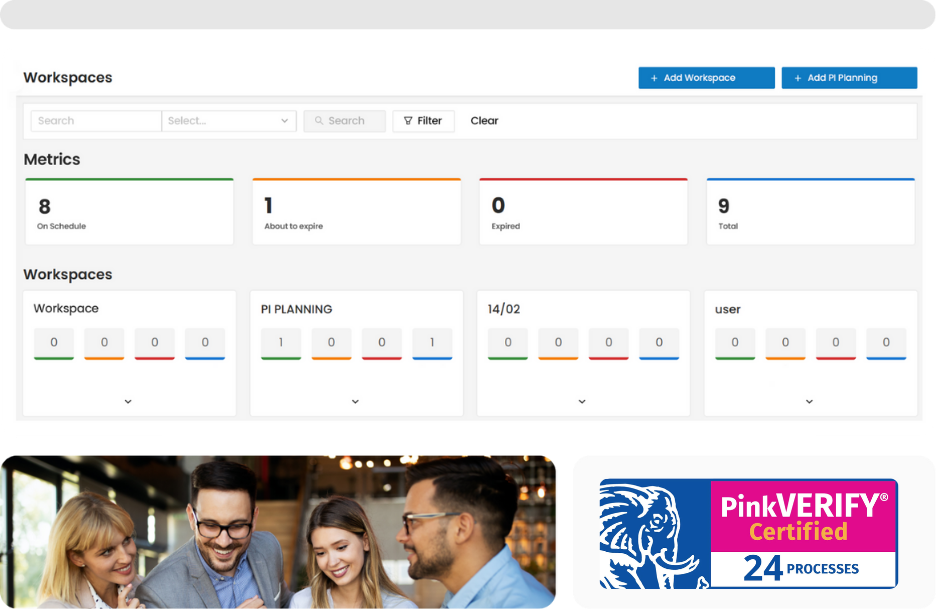The width and height of the screenshot is (937, 609).
Task: Expand the PI PLANNING card chevron
Action: (355, 402)
